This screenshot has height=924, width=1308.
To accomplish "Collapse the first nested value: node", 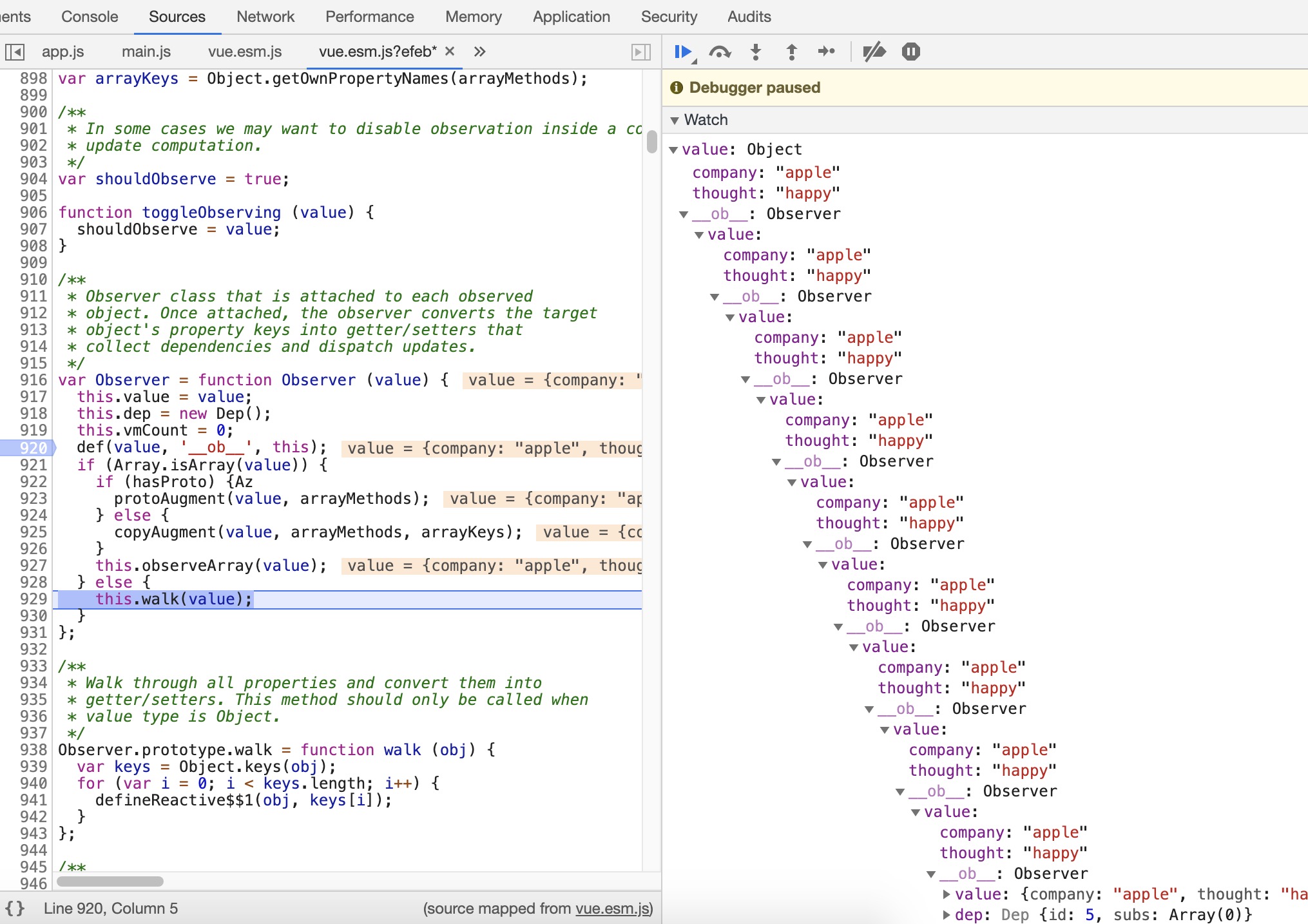I will coord(699,235).
